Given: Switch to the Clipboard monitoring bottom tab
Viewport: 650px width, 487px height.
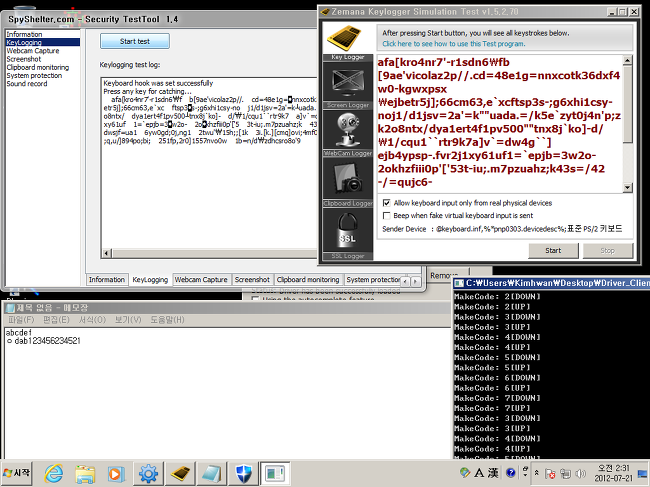Looking at the screenshot, I should (x=308, y=280).
